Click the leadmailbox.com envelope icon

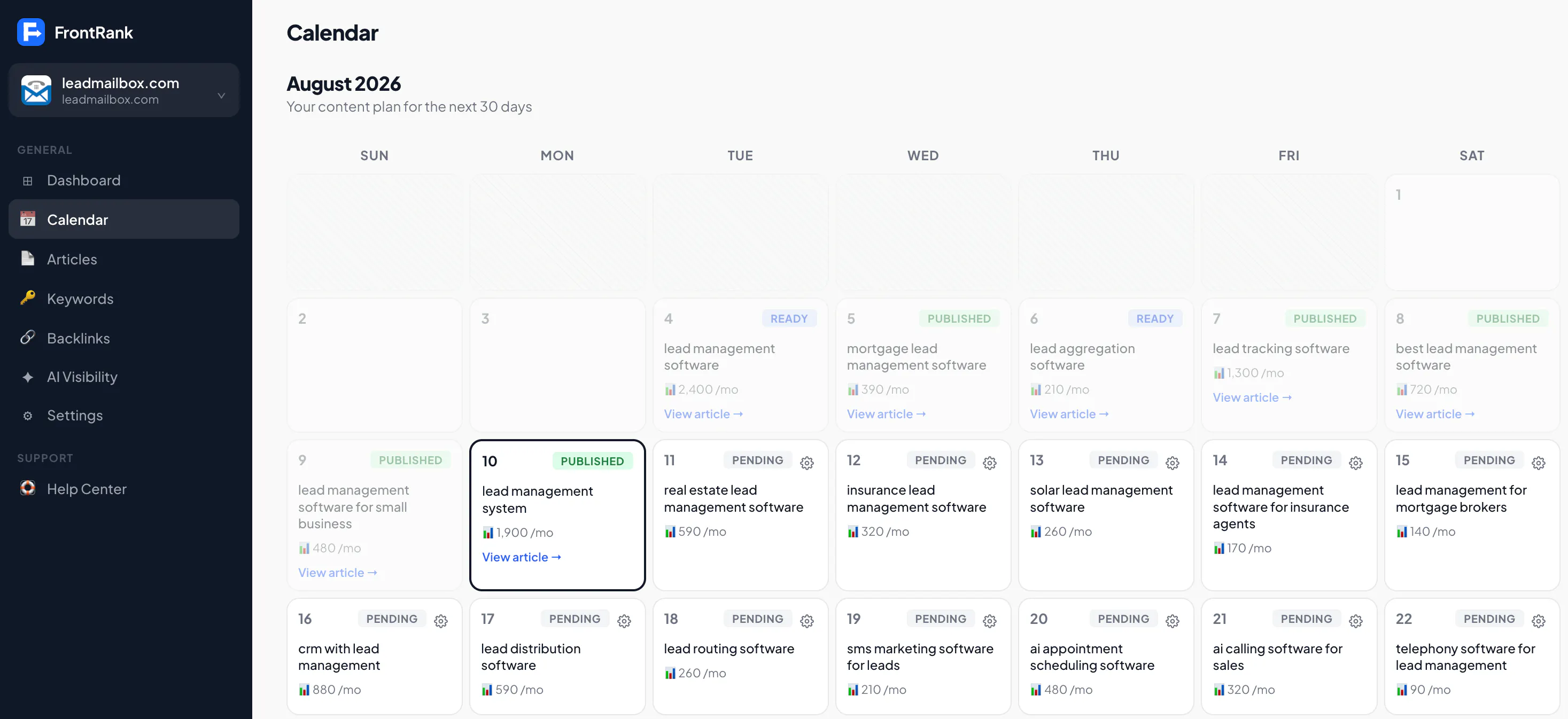36,90
